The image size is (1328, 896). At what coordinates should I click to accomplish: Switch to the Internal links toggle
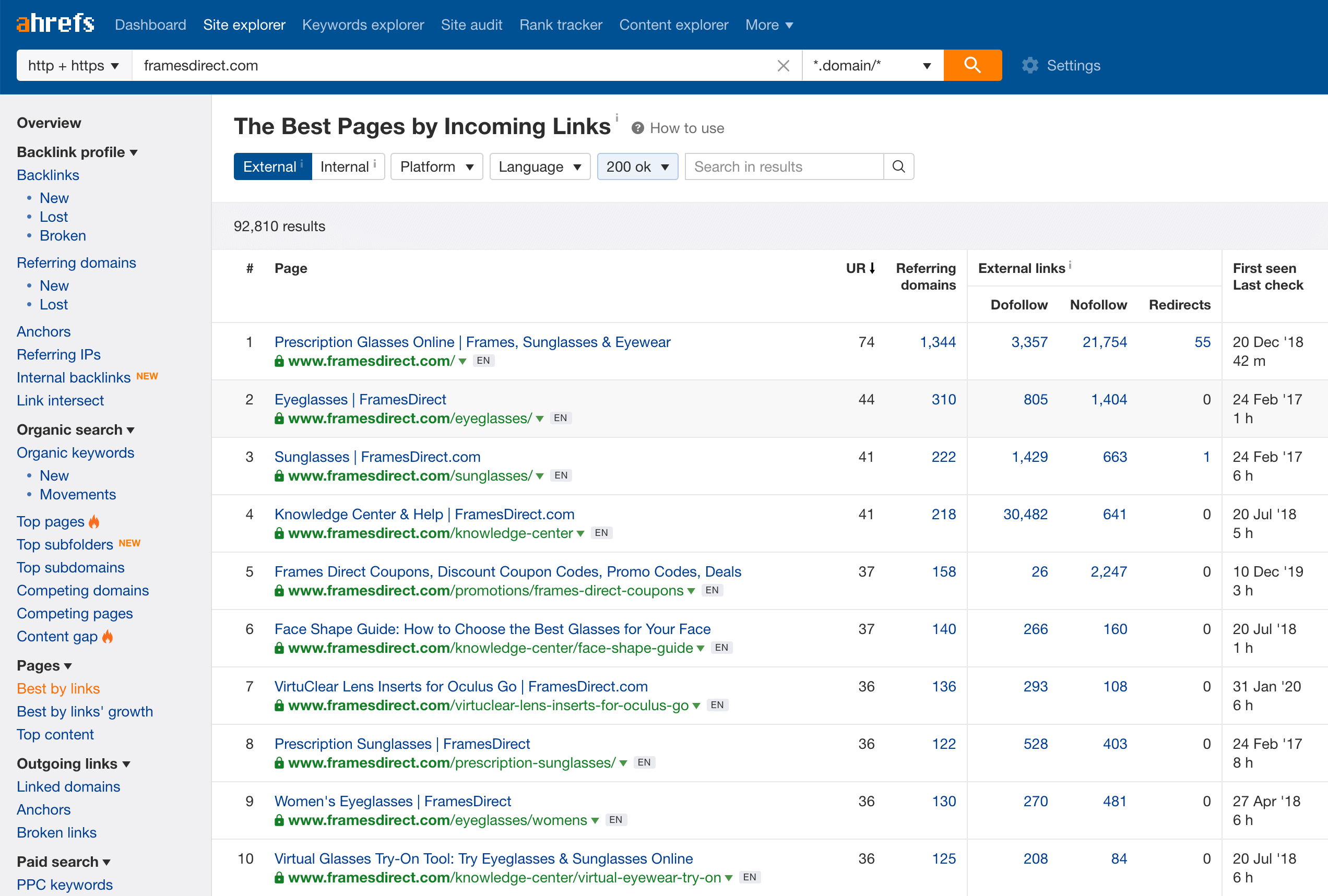[x=348, y=166]
